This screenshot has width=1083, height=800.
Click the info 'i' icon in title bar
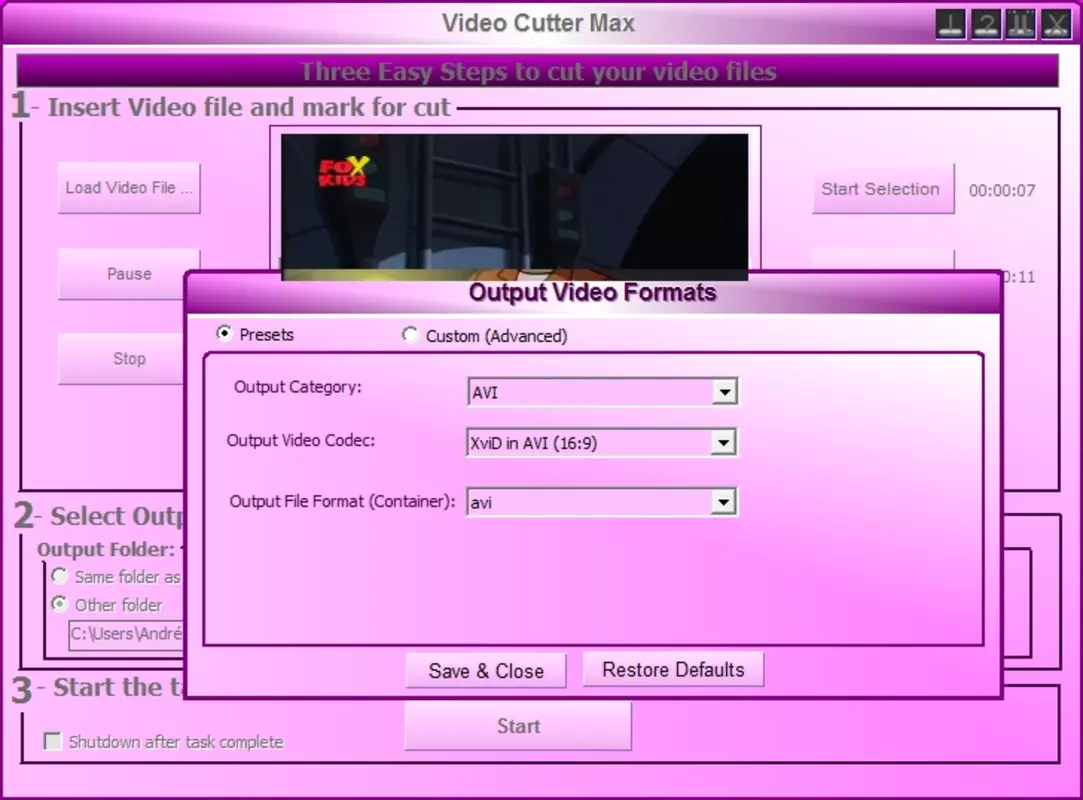pos(950,24)
